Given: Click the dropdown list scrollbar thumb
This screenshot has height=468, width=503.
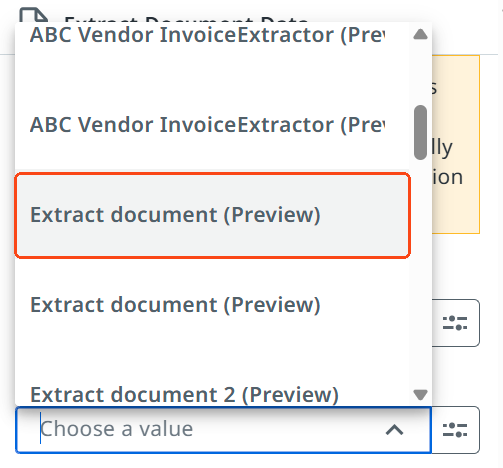Looking at the screenshot, I should (420, 133).
